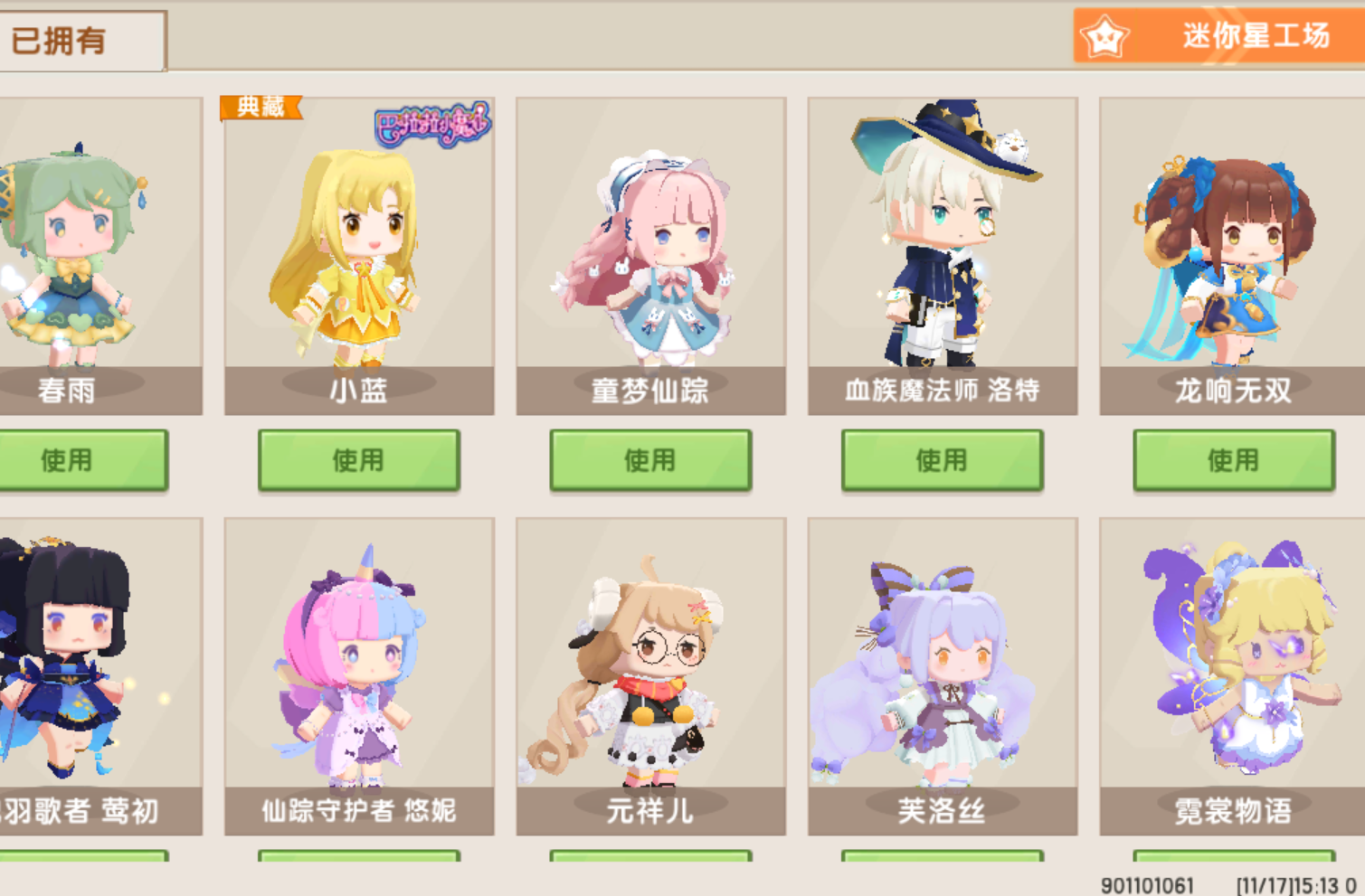
Task: Select the 春雨 character skin
Action: click(x=100, y=256)
